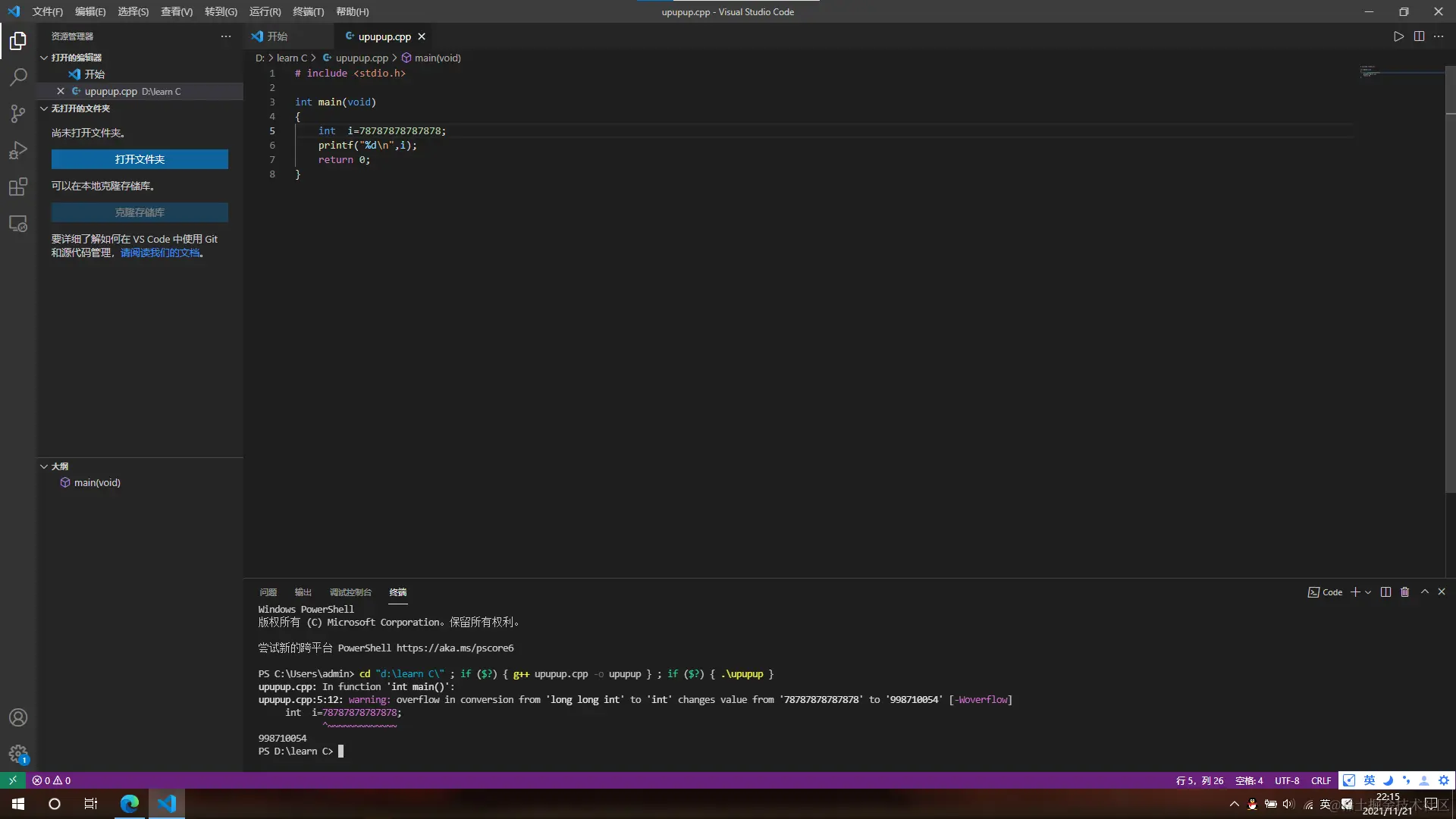Open the 终端(T) menu
Viewport: 1456px width, 819px height.
(308, 11)
